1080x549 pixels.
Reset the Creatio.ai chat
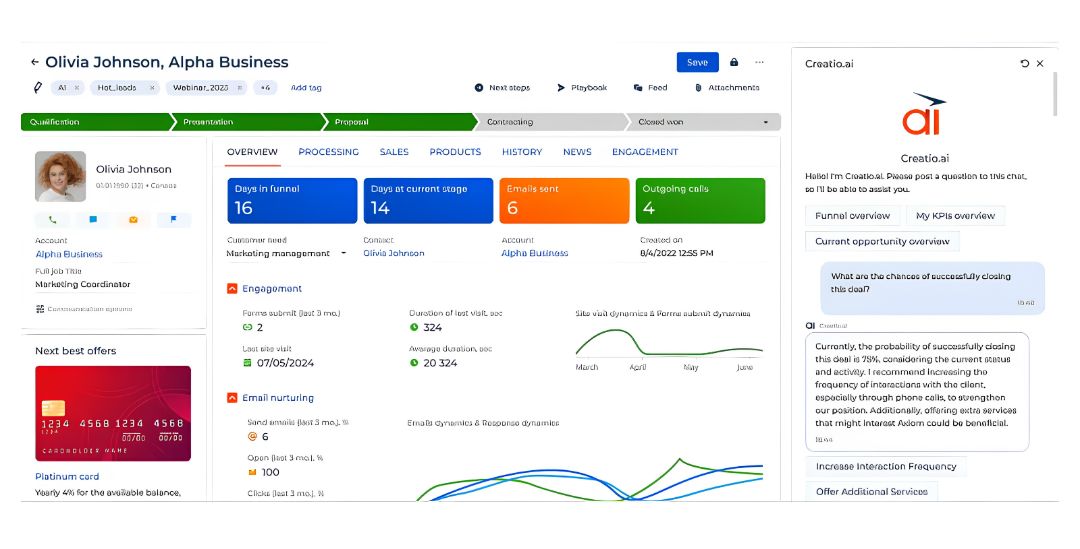pyautogui.click(x=1024, y=63)
